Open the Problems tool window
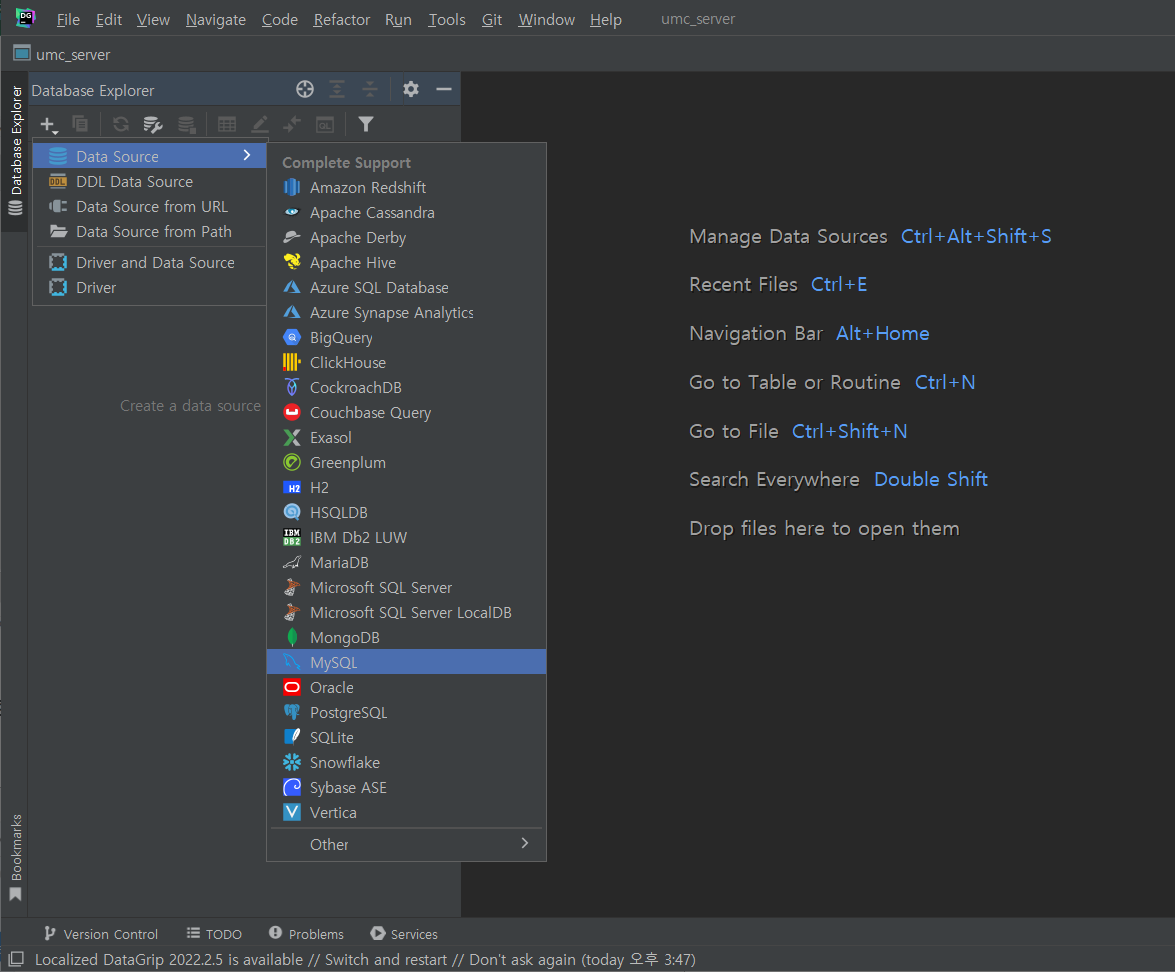 coord(306,934)
